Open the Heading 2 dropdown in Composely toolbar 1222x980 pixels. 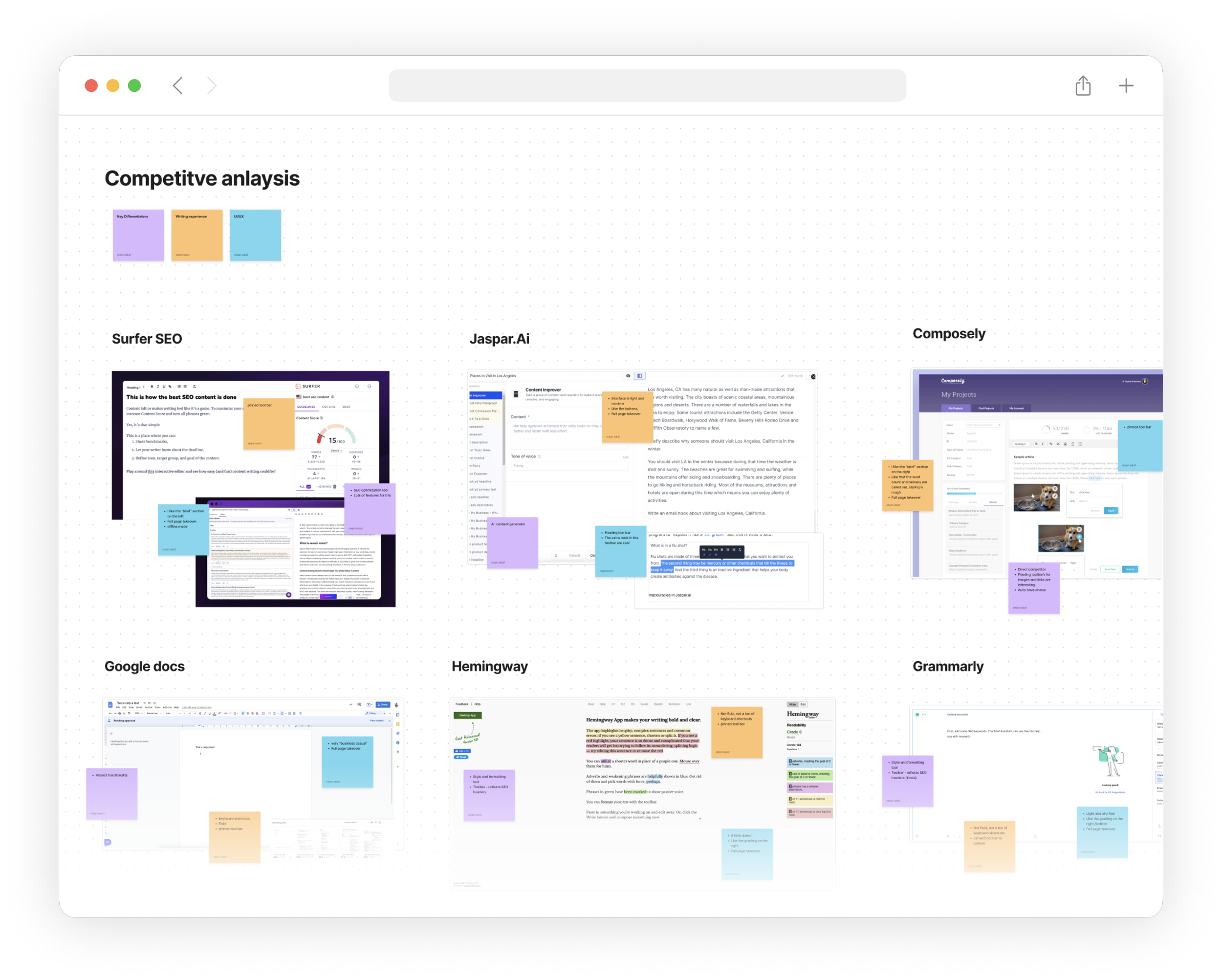click(x=1020, y=444)
